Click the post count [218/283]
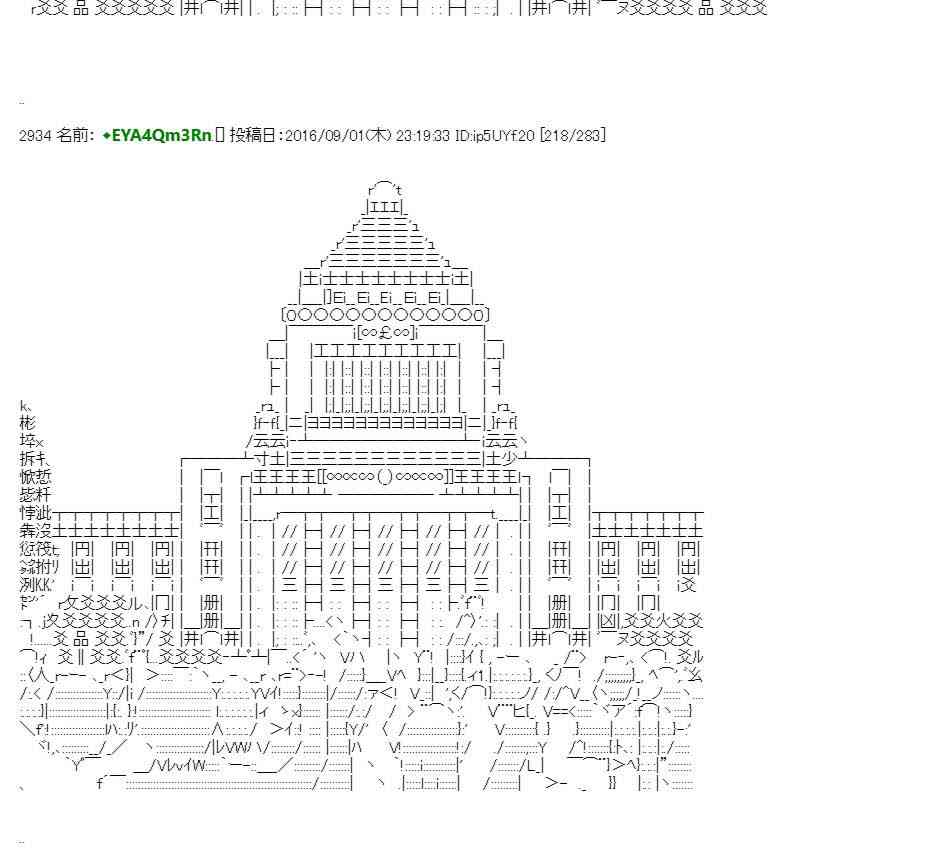948x858 pixels. click(x=572, y=135)
